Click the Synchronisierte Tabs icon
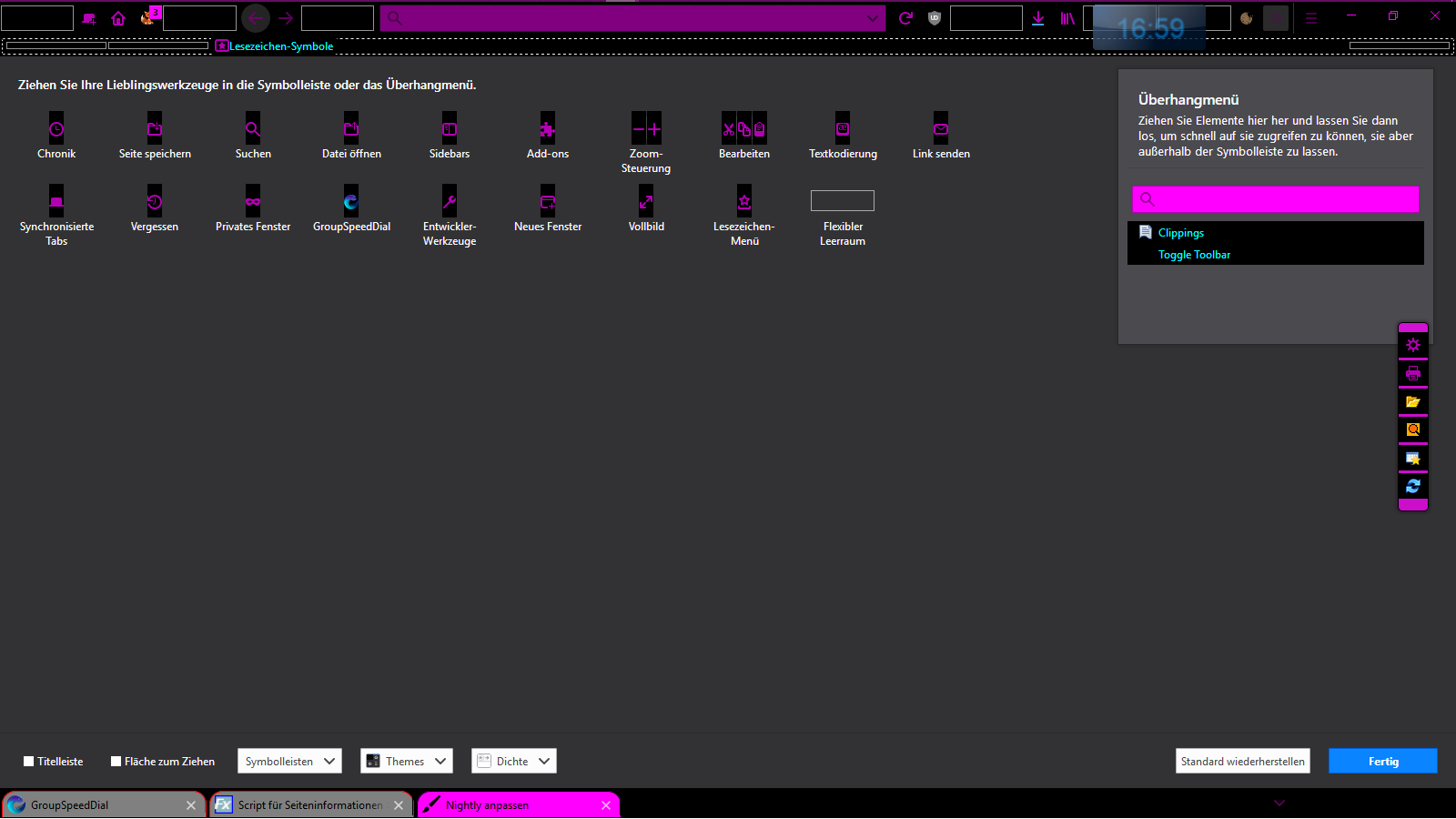 click(56, 202)
